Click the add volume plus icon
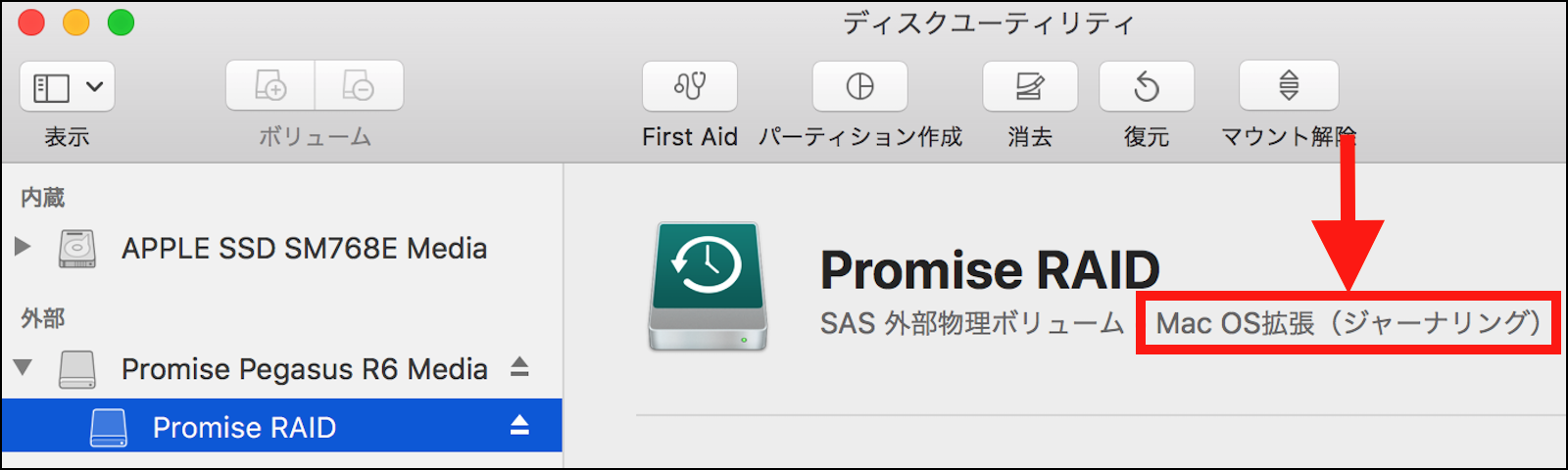This screenshot has width=1568, height=470. point(270,86)
